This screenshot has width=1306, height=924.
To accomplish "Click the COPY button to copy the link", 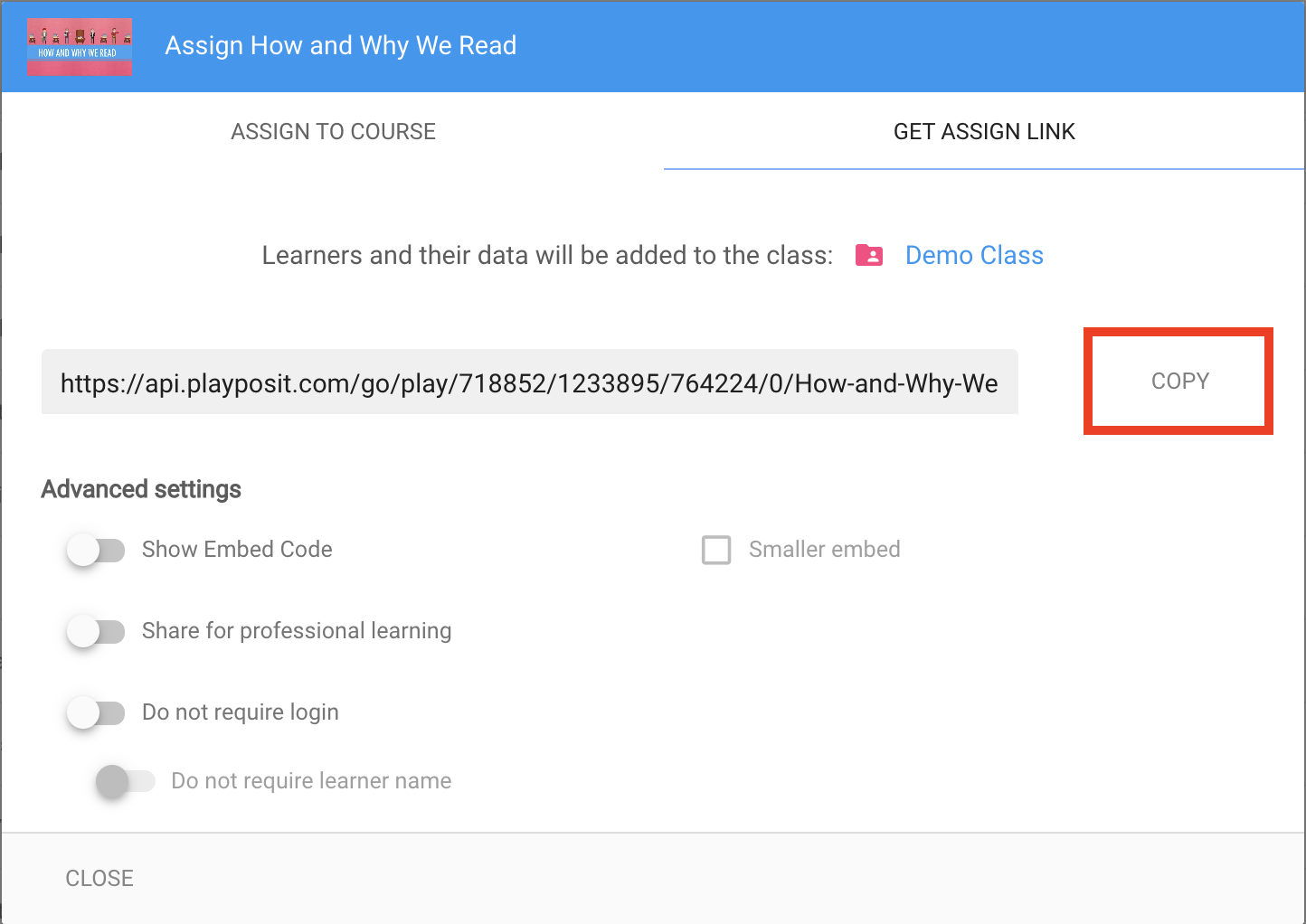I will pyautogui.click(x=1178, y=381).
